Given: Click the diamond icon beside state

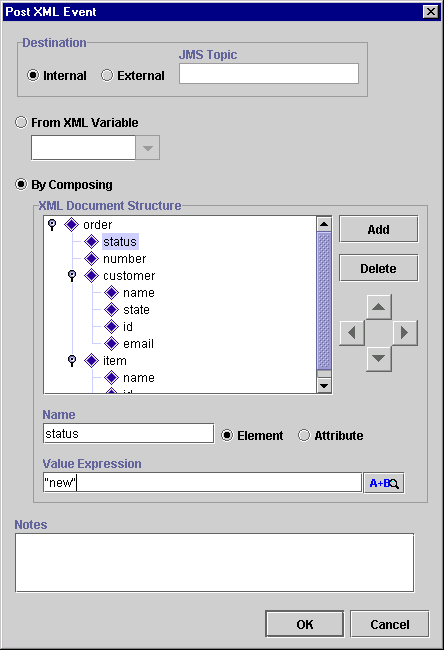Looking at the screenshot, I should [x=111, y=310].
